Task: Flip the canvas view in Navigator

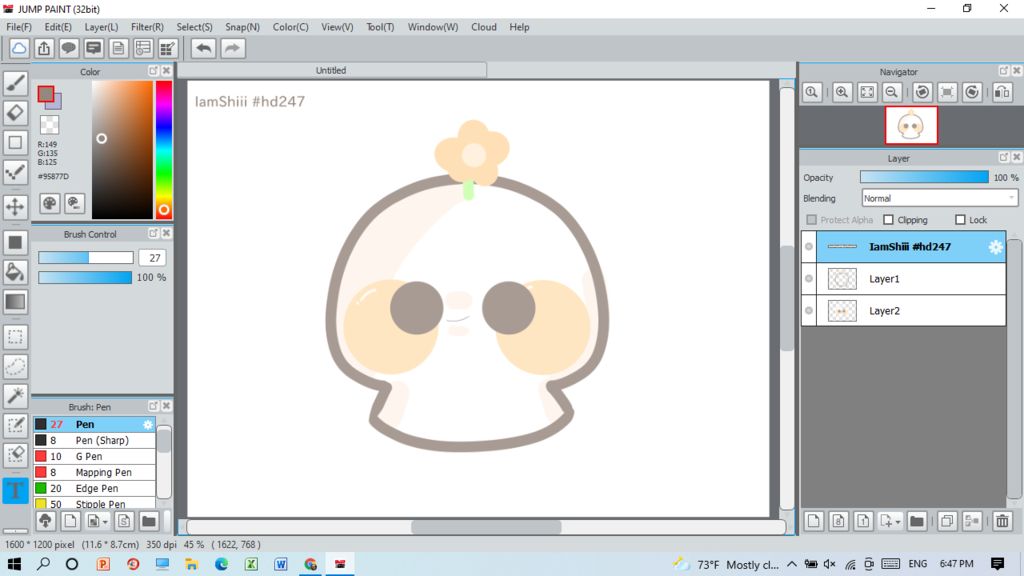Action: tap(1002, 92)
